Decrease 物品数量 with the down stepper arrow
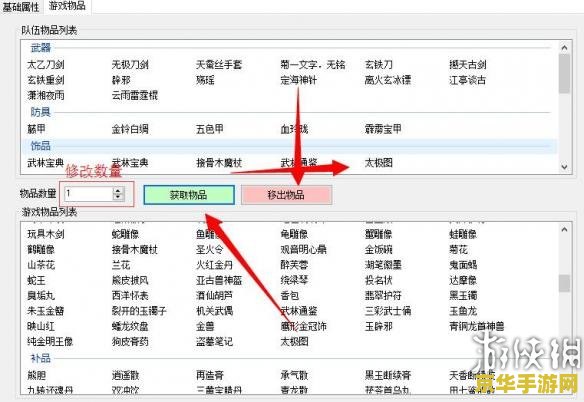This screenshot has width=584, height=402. coord(118,197)
